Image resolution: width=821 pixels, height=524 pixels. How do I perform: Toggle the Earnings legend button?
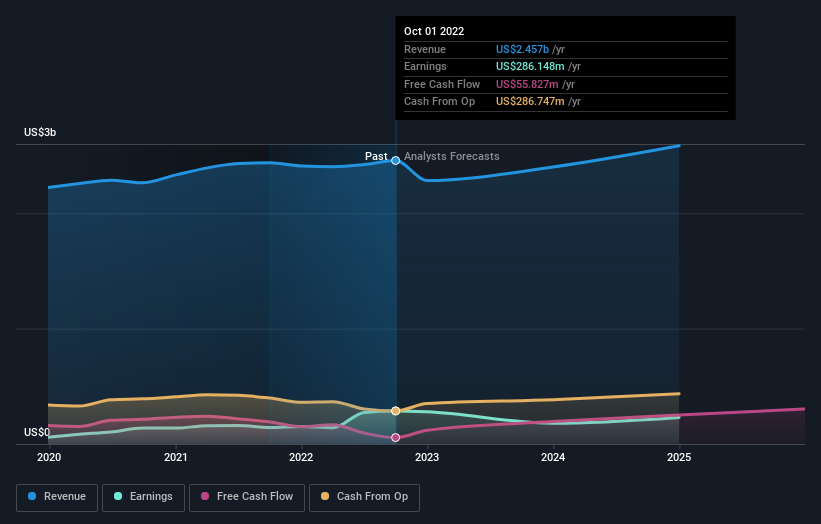click(143, 497)
